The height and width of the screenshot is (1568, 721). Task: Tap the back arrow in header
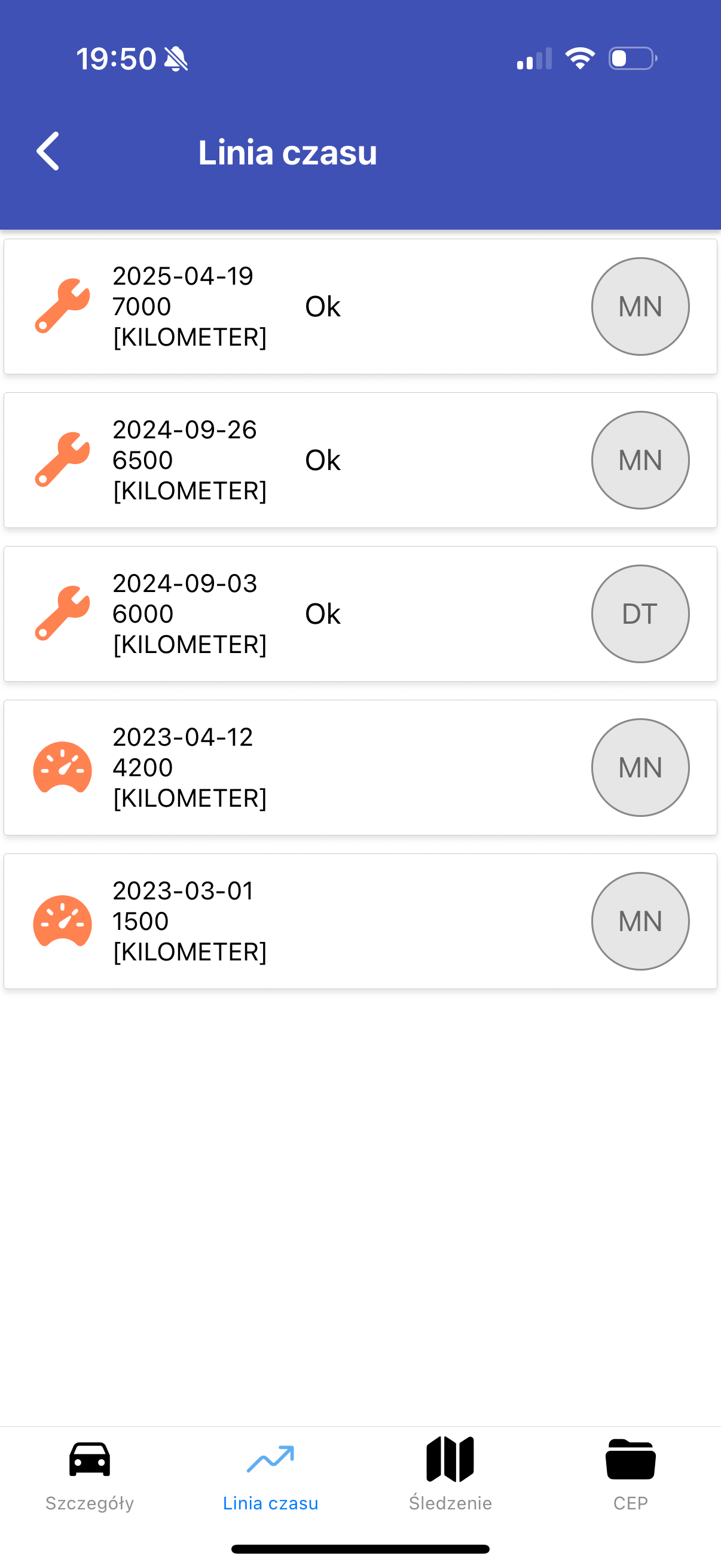coord(48,151)
